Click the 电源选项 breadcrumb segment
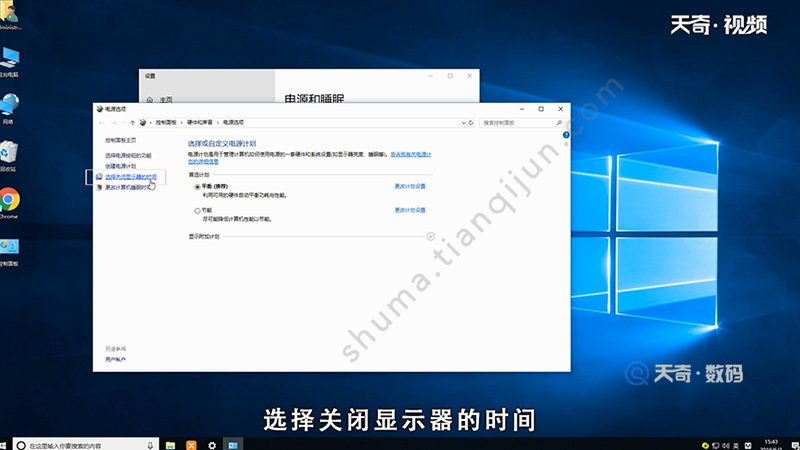Image resolution: width=800 pixels, height=450 pixels. pyautogui.click(x=233, y=122)
